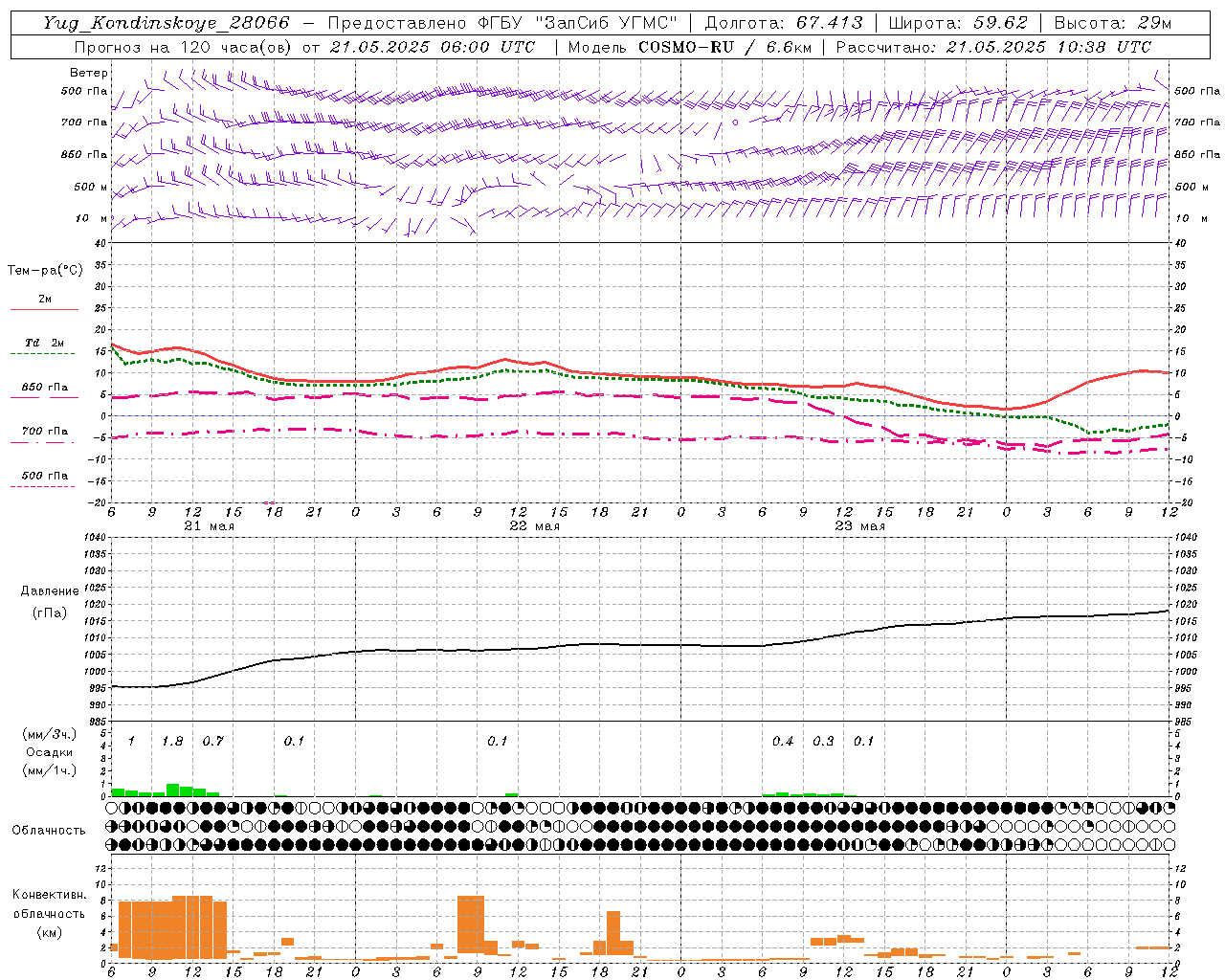Click the forecast header Прогноз на 120 часа(ов)

[x=184, y=47]
